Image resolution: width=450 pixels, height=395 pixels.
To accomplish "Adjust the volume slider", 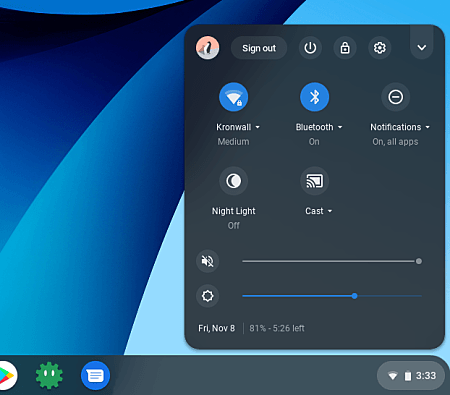I will (332, 261).
